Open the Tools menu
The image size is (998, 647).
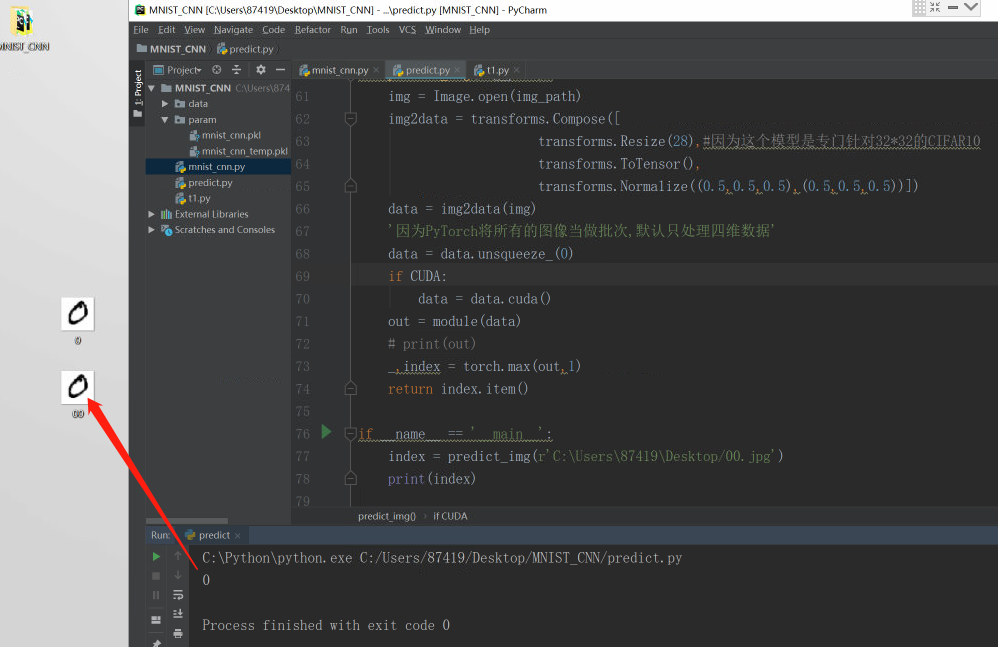point(378,30)
